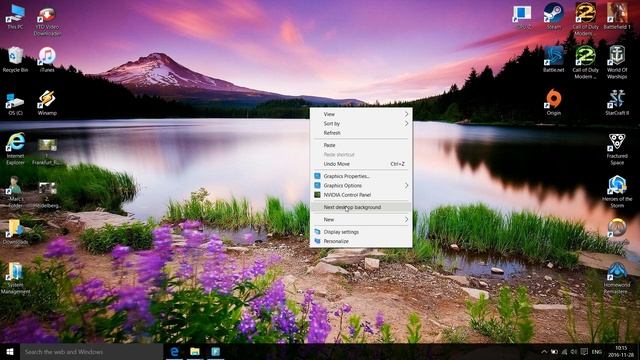Select the Internet Explorer desktop icon
The width and height of the screenshot is (640, 360).
(x=15, y=148)
